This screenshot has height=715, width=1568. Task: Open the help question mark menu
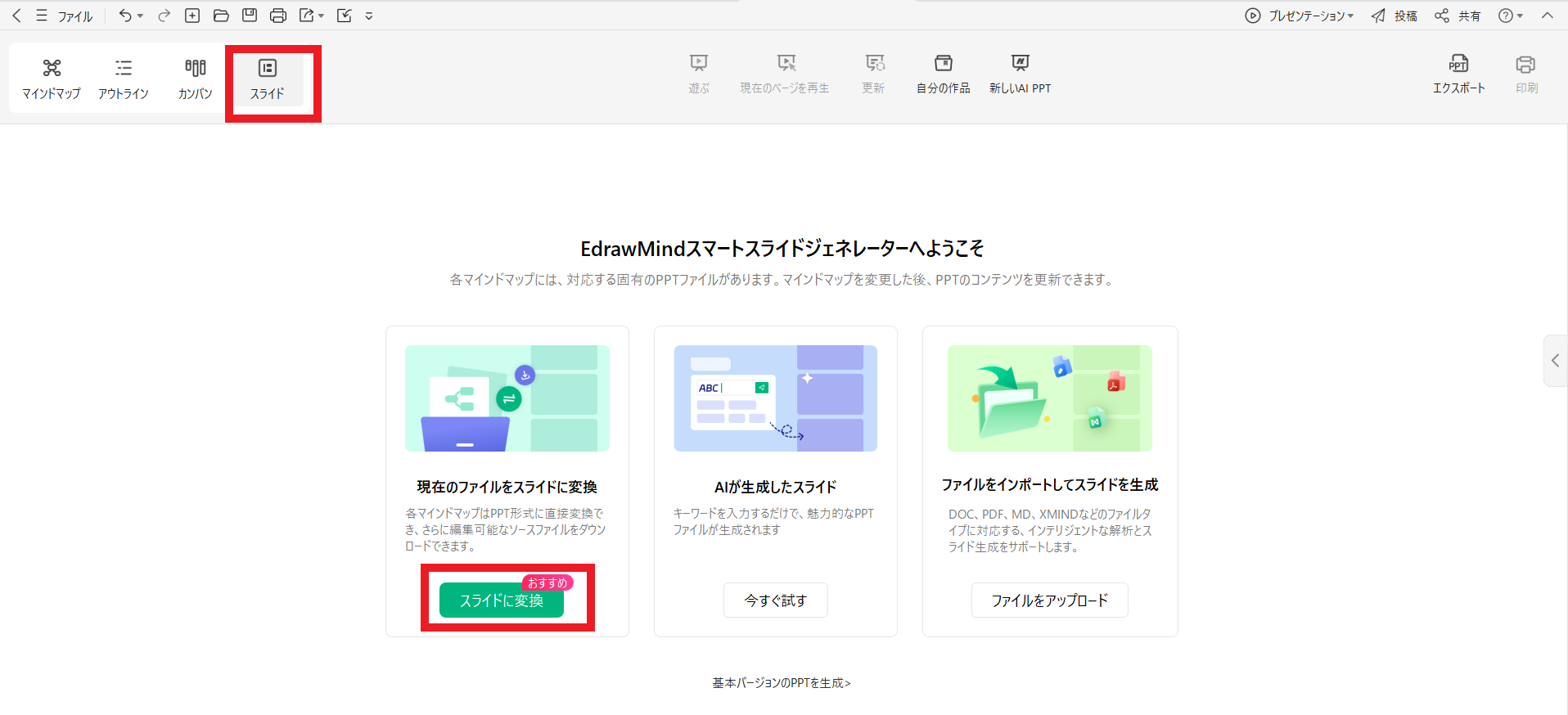click(1510, 16)
